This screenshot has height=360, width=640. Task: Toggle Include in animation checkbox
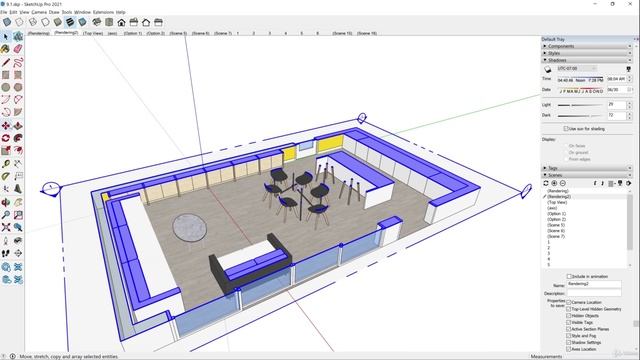[x=569, y=276]
